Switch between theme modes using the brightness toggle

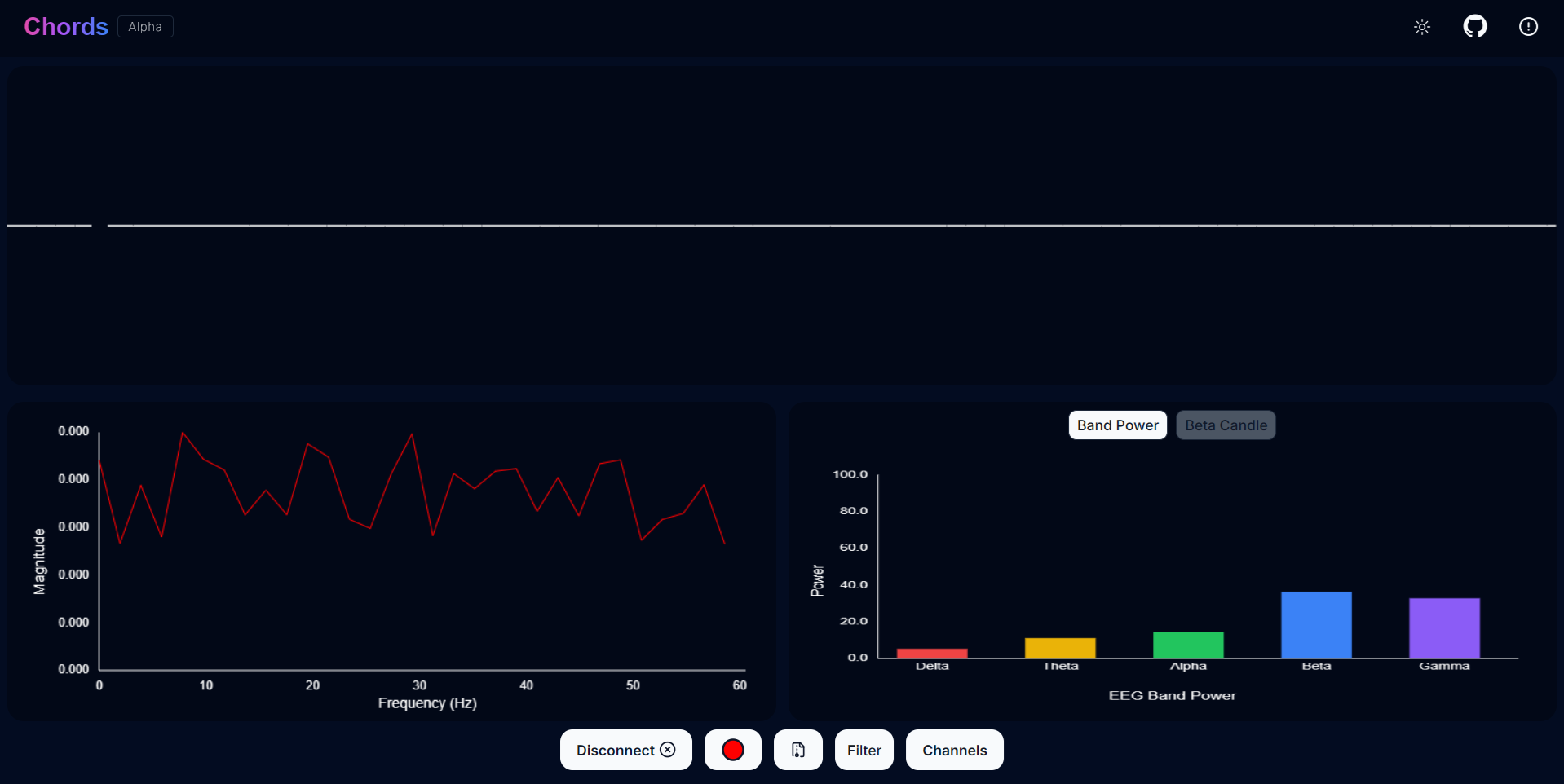[1421, 26]
